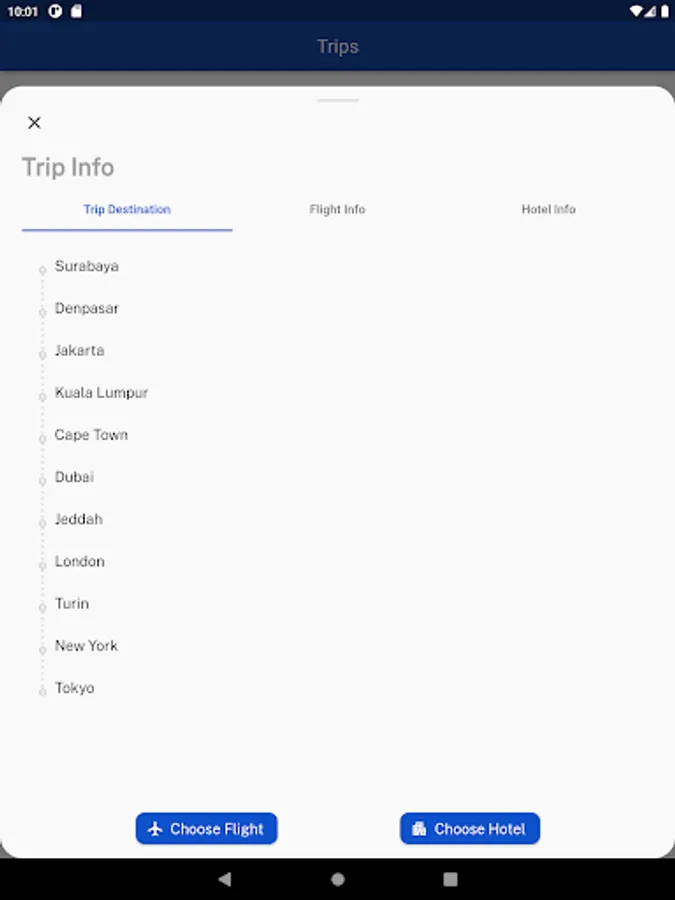Select the London destination entry
Screen dimensions: 675x900
[80, 561]
